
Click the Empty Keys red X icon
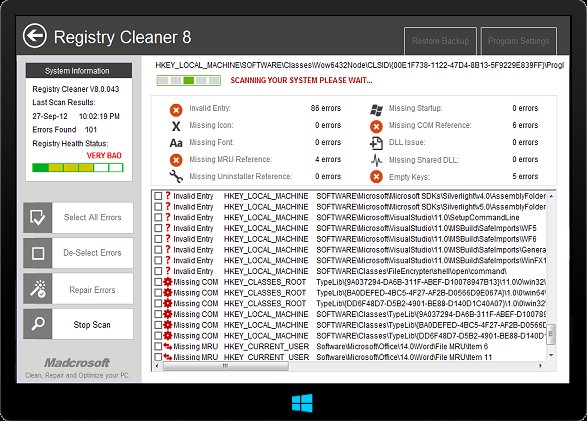click(376, 177)
